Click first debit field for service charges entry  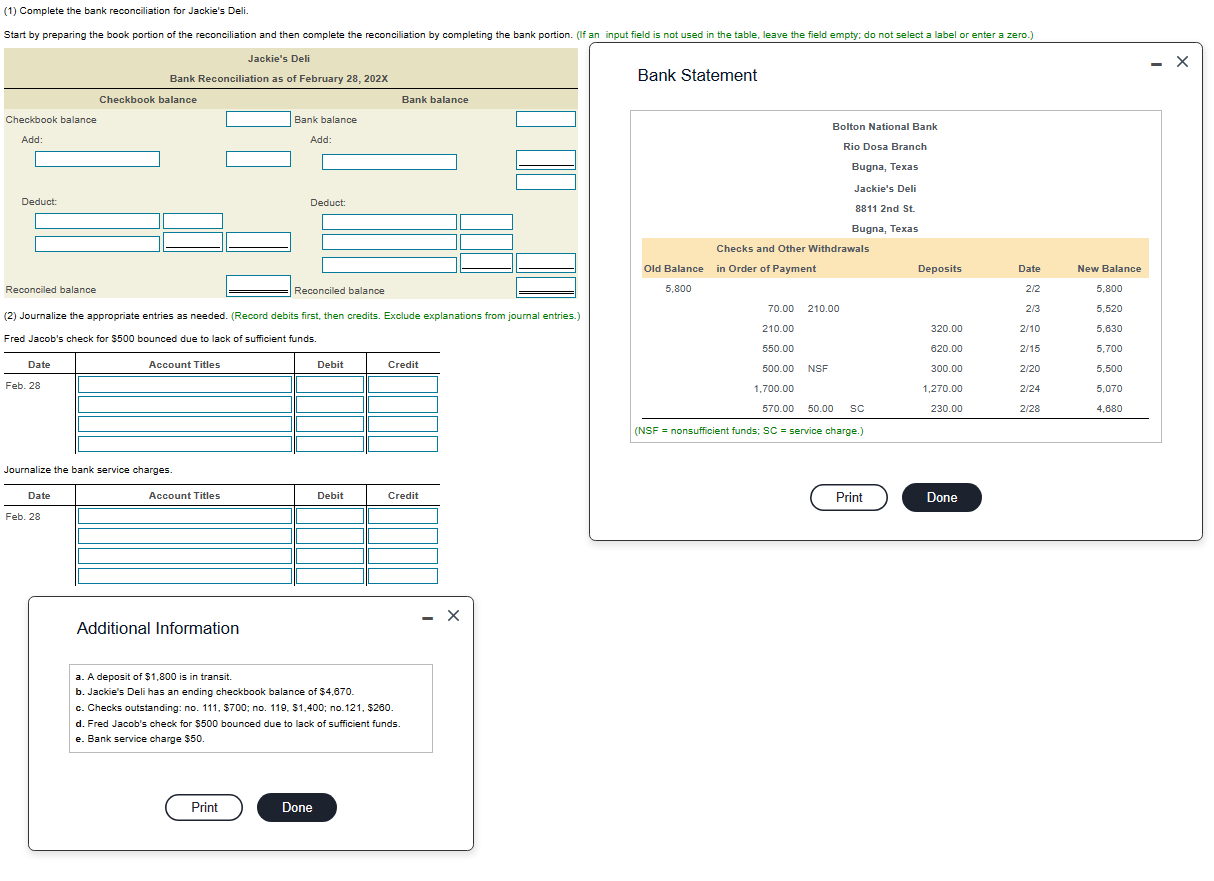[x=330, y=516]
